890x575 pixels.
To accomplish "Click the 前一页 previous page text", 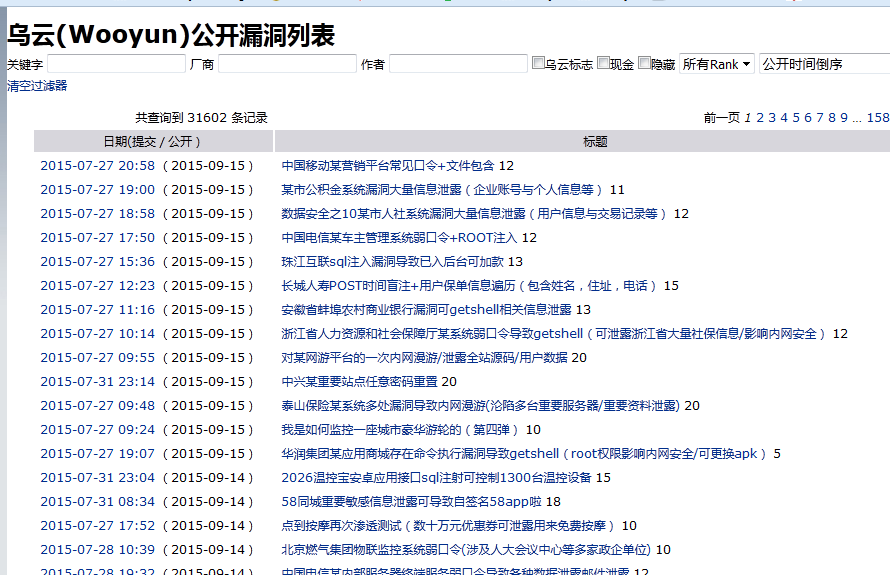I will [722, 117].
